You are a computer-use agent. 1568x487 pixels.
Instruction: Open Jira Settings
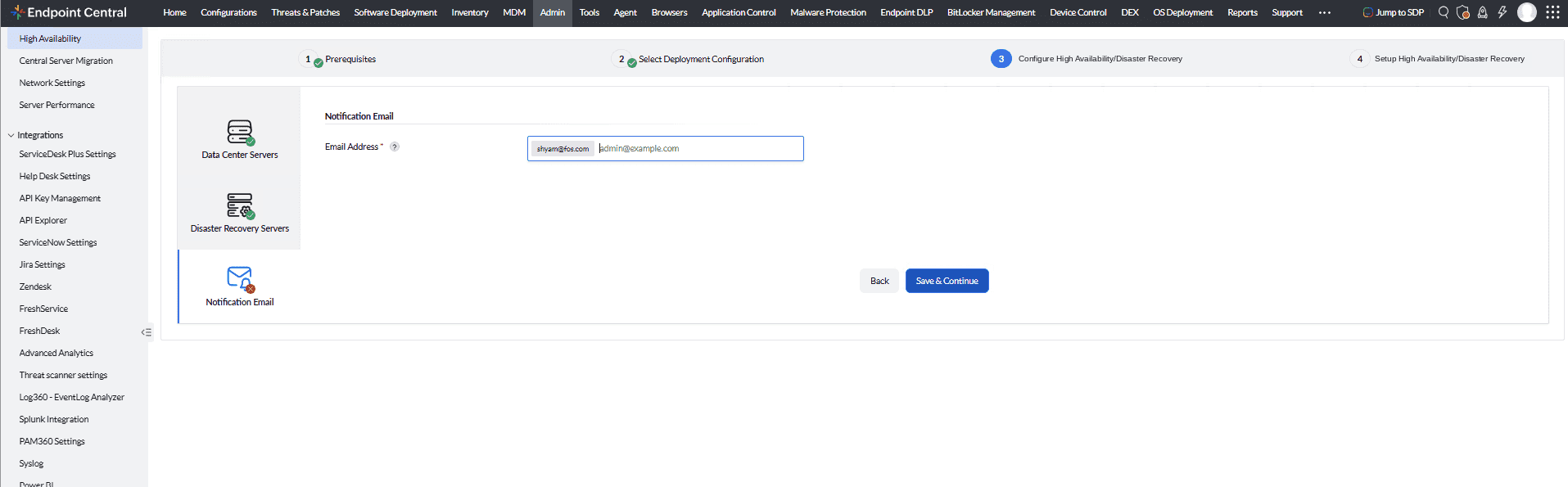pos(42,264)
